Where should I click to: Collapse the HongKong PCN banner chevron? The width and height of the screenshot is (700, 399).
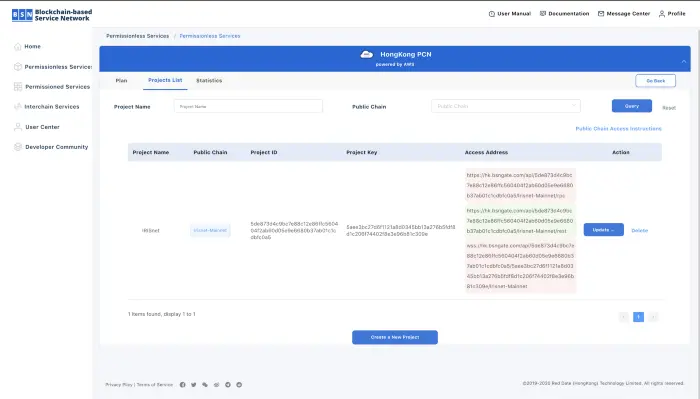684,61
